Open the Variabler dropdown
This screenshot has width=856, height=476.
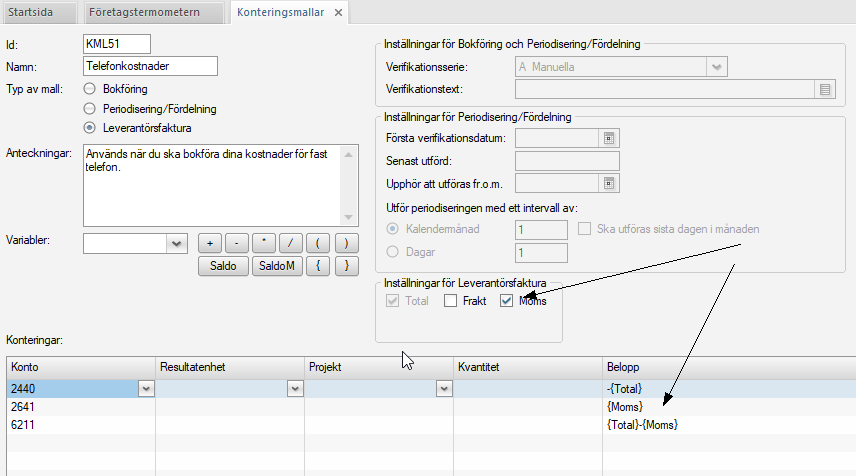pos(176,243)
